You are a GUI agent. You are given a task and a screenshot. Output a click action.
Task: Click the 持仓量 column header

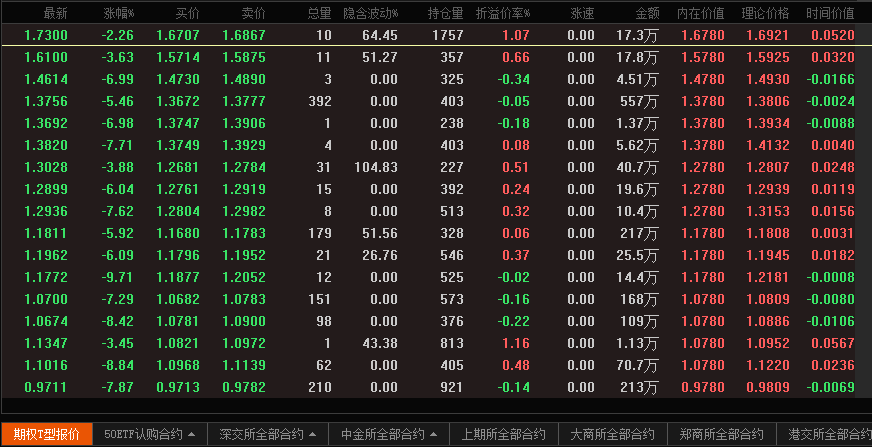445,13
